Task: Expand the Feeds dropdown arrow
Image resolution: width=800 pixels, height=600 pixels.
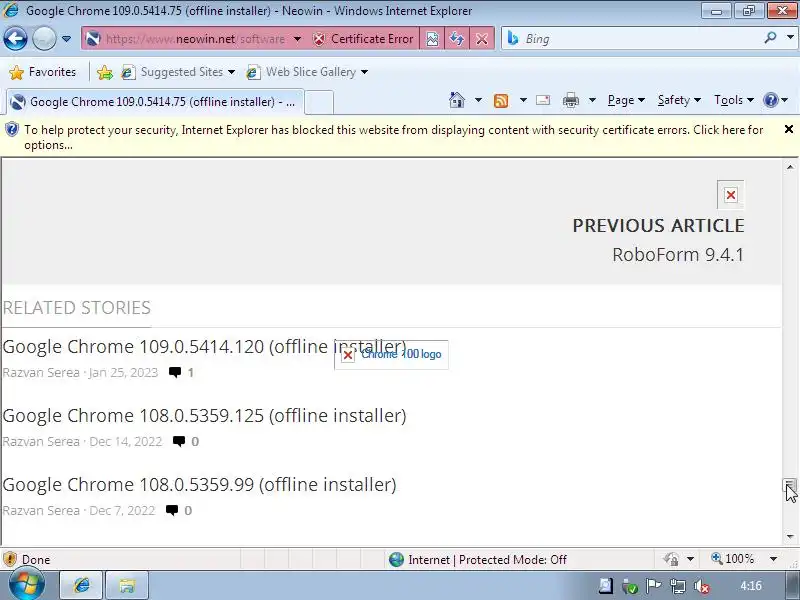Action: 523,100
